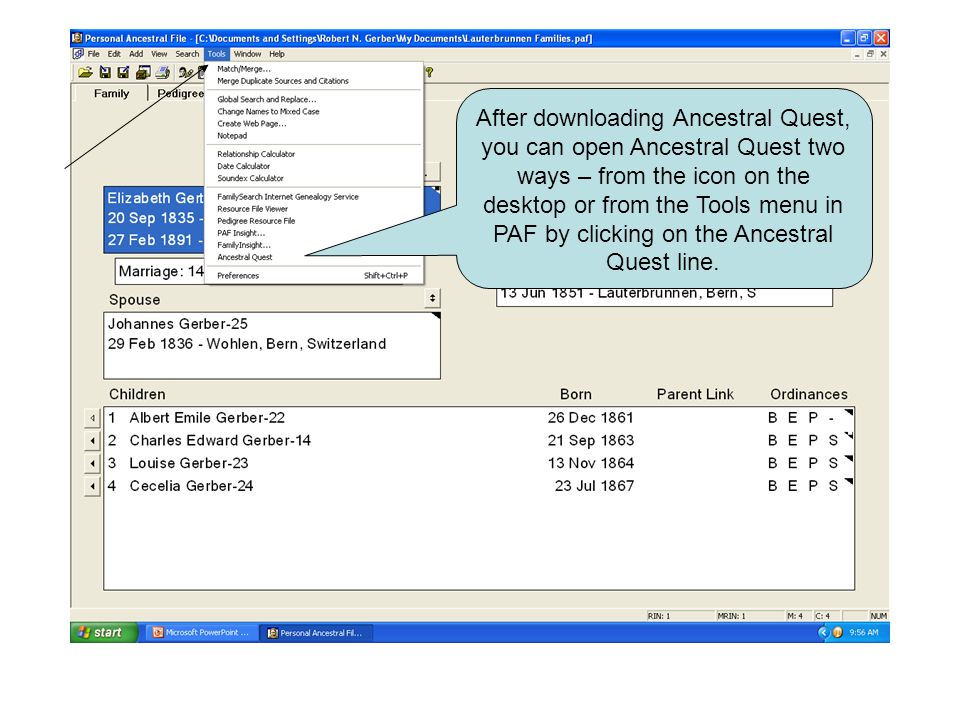Click the Backup toolbar icon beside the printer
The height and width of the screenshot is (720, 960).
[x=143, y=73]
